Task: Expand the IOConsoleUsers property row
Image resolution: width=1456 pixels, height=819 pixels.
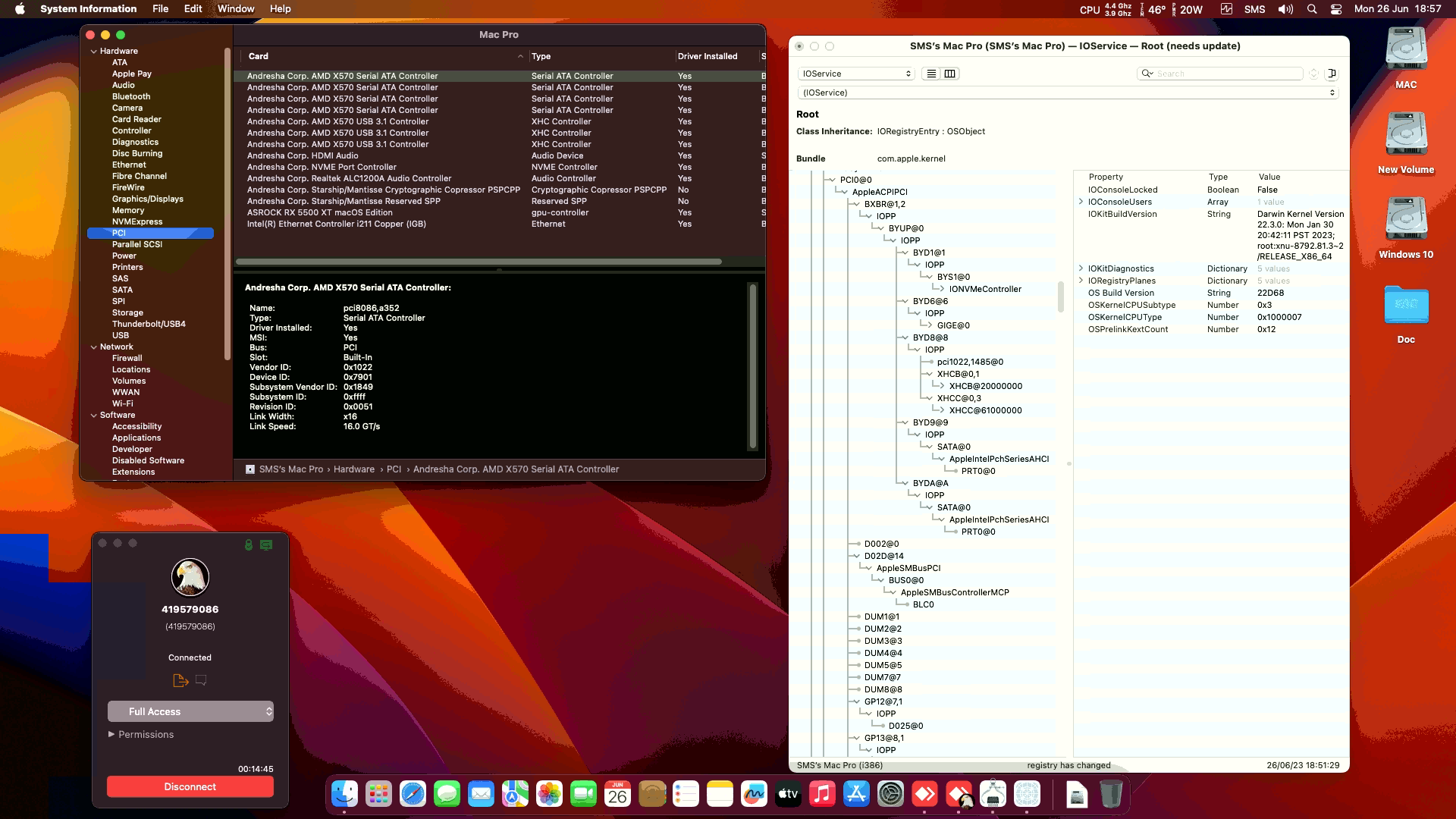Action: pyautogui.click(x=1081, y=202)
